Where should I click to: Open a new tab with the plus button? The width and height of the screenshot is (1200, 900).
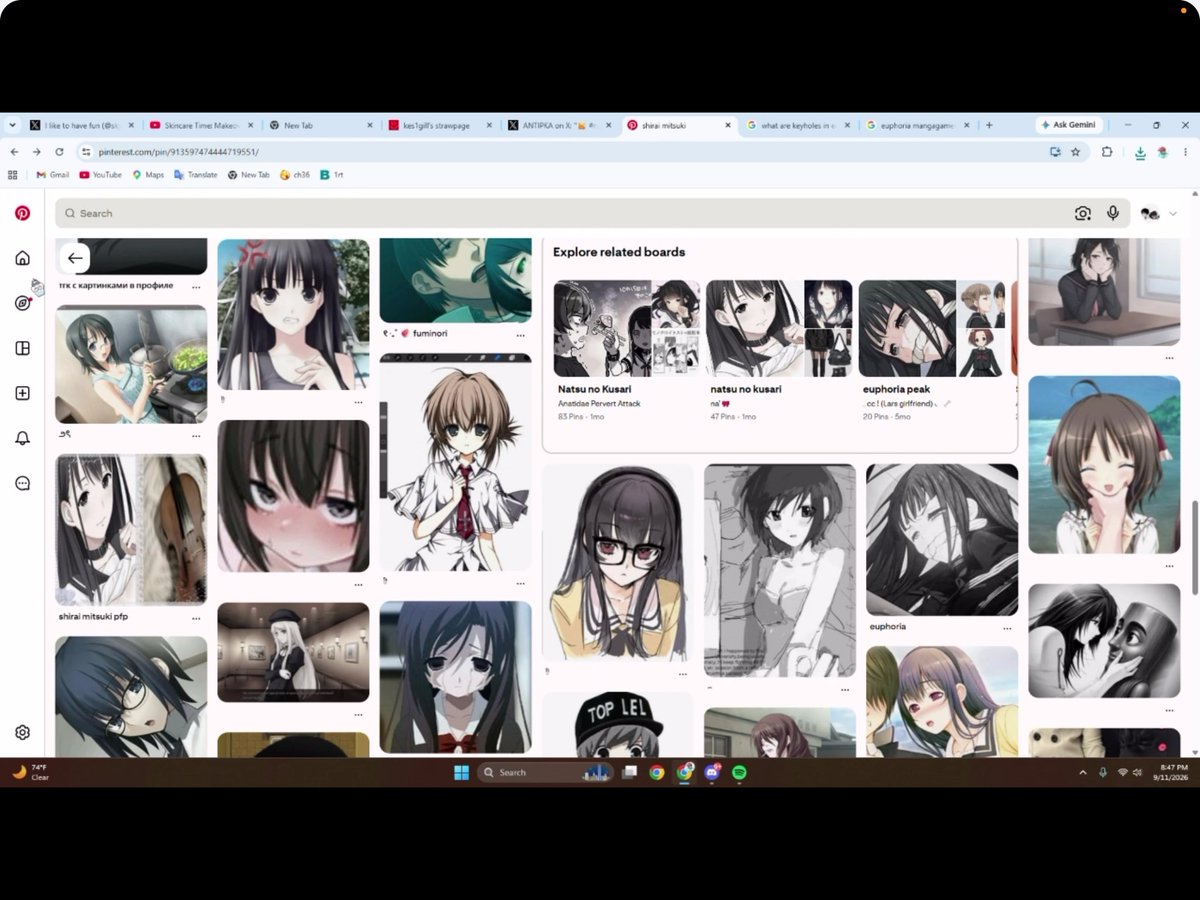click(x=989, y=125)
